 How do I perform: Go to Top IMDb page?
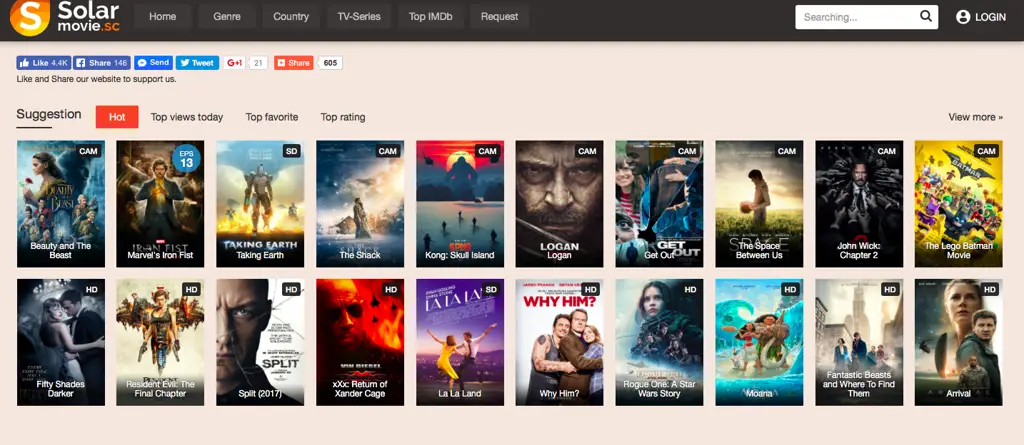(x=431, y=17)
